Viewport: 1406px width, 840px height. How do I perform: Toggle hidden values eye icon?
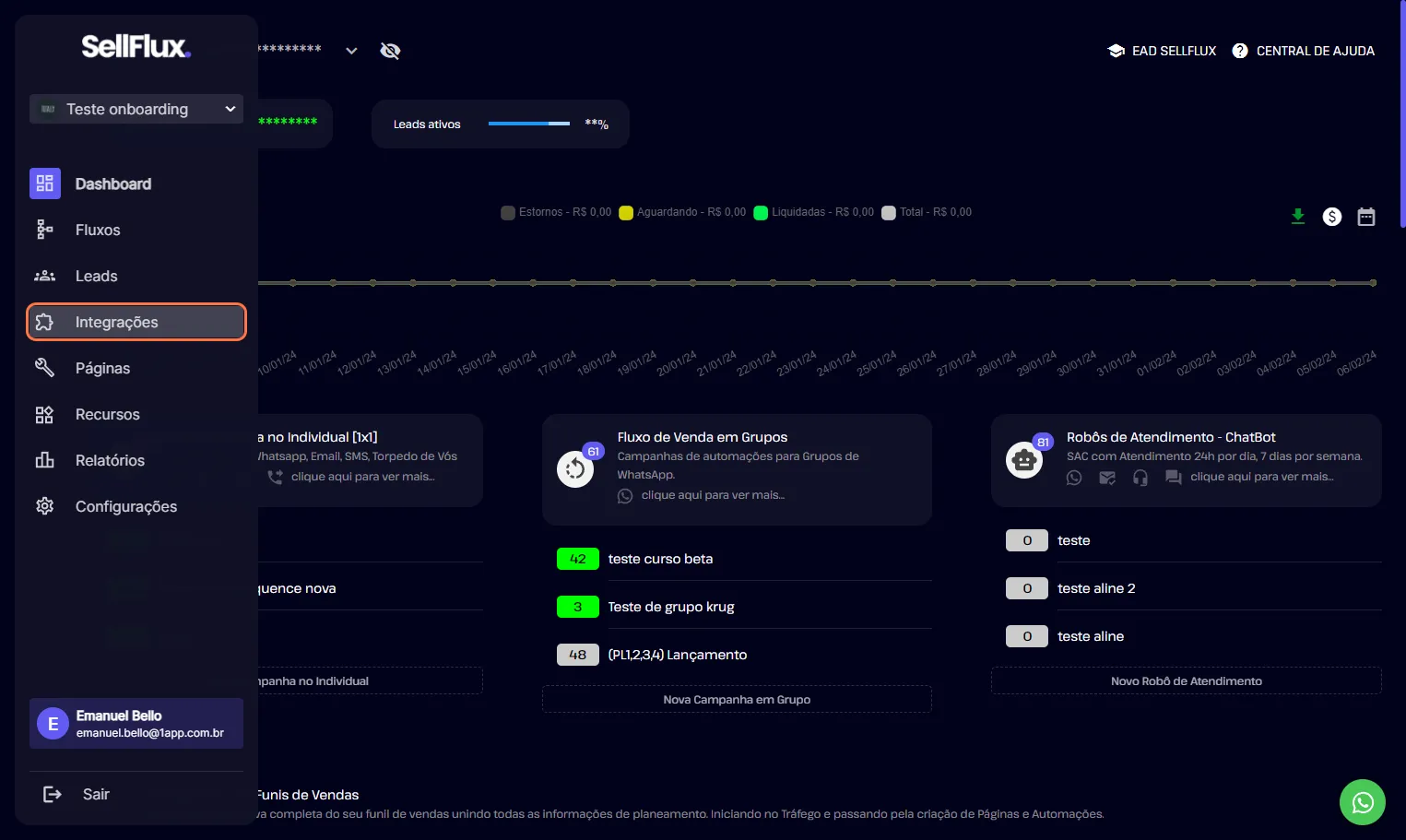coord(390,51)
